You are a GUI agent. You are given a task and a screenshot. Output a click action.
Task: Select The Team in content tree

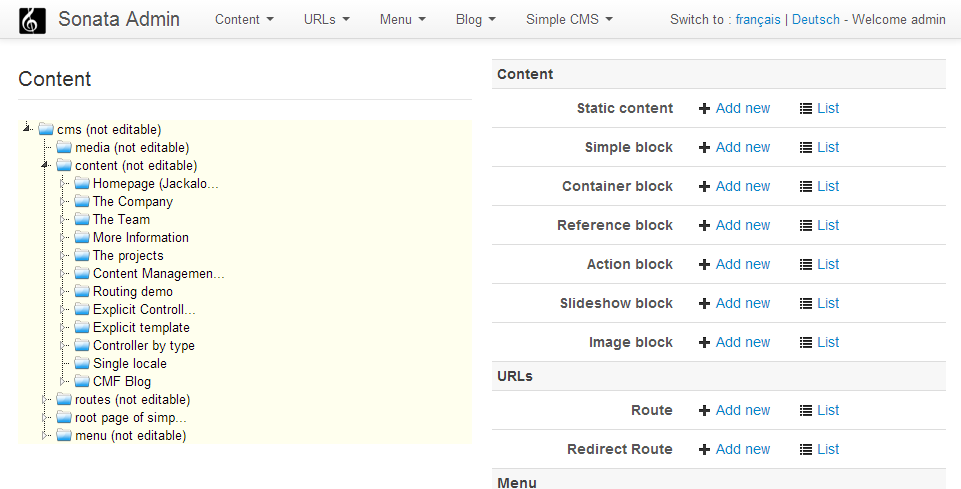tap(121, 219)
